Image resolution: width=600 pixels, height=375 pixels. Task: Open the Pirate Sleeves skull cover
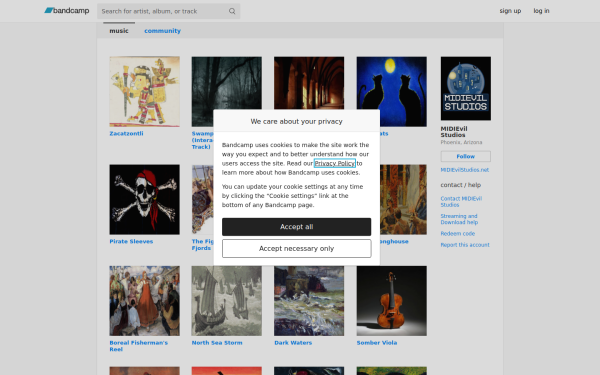coord(144,199)
